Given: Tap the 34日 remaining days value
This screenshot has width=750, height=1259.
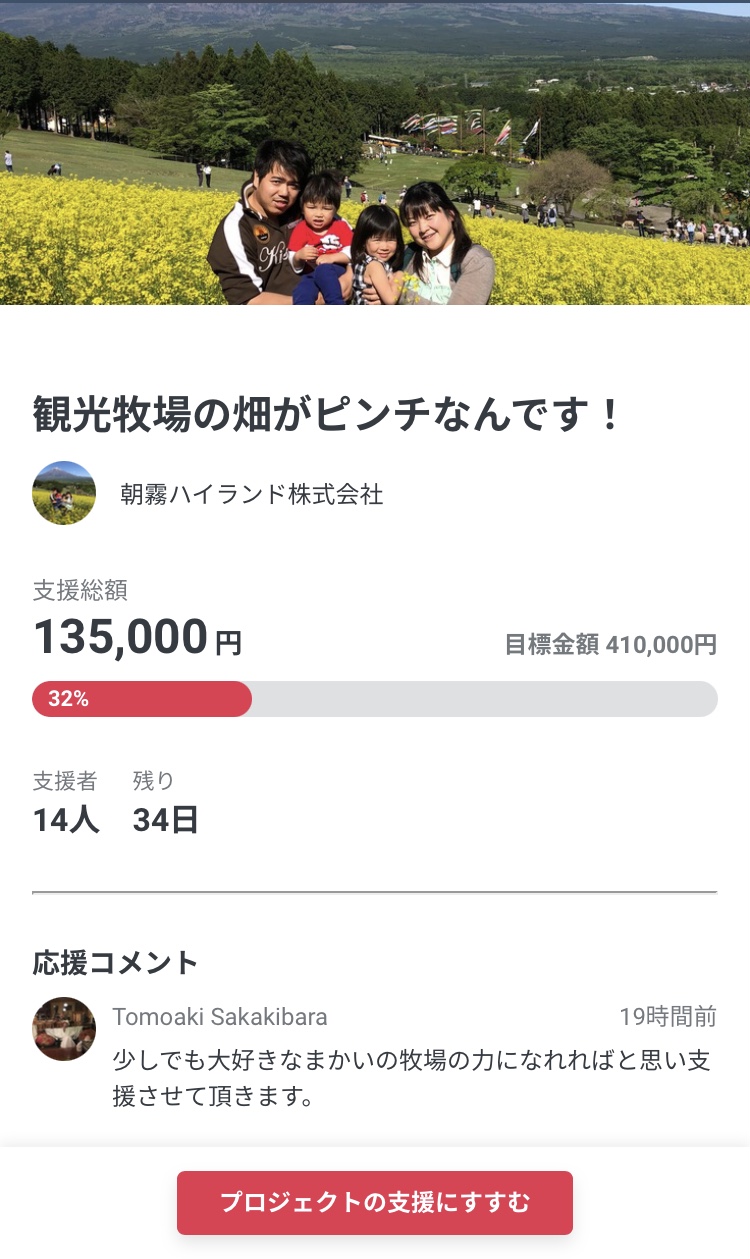Looking at the screenshot, I should (166, 820).
